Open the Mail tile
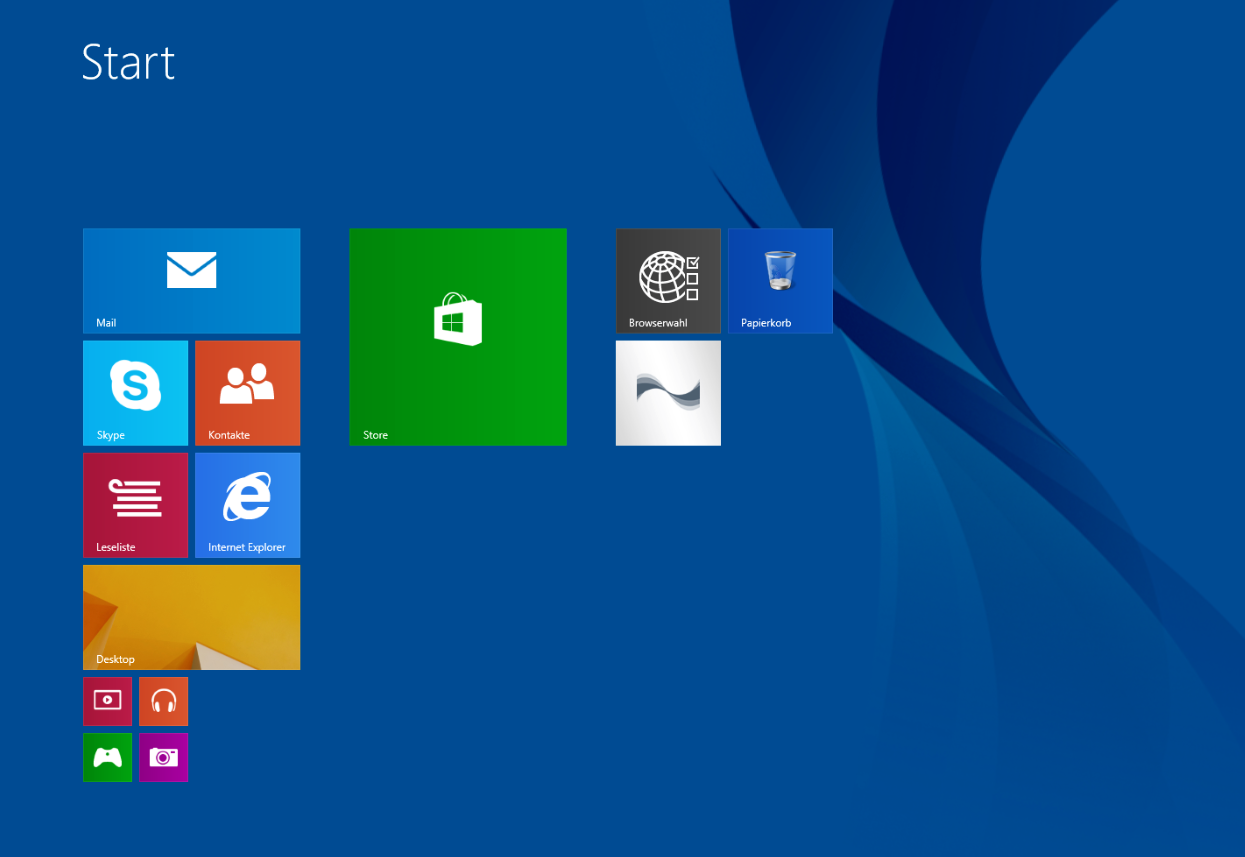 (191, 280)
